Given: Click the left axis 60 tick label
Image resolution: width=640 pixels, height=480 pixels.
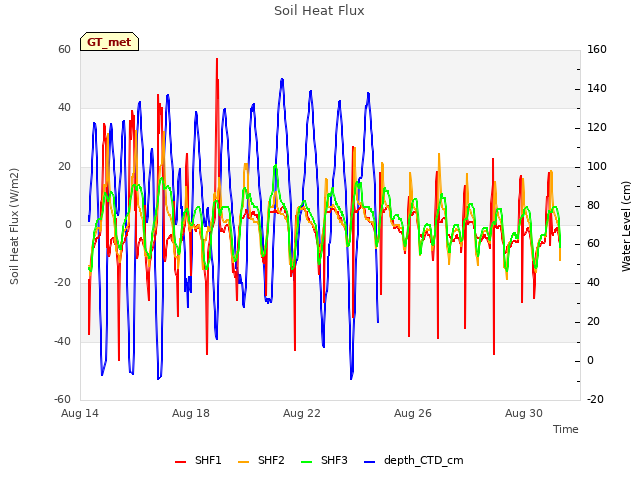Looking at the screenshot, I should click(64, 49).
